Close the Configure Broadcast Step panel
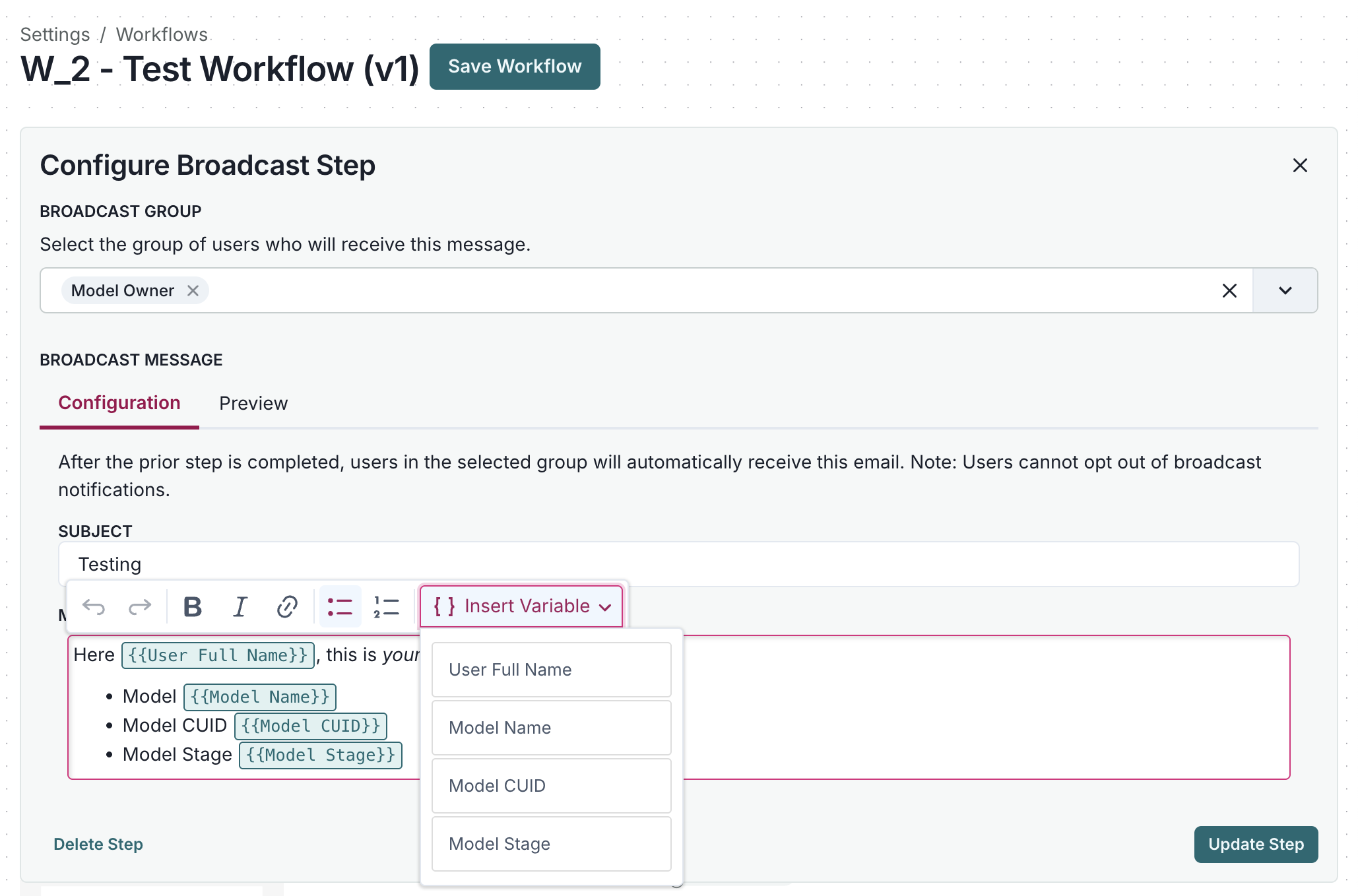Screen dimensions: 1358x896 pyautogui.click(x=1299, y=166)
